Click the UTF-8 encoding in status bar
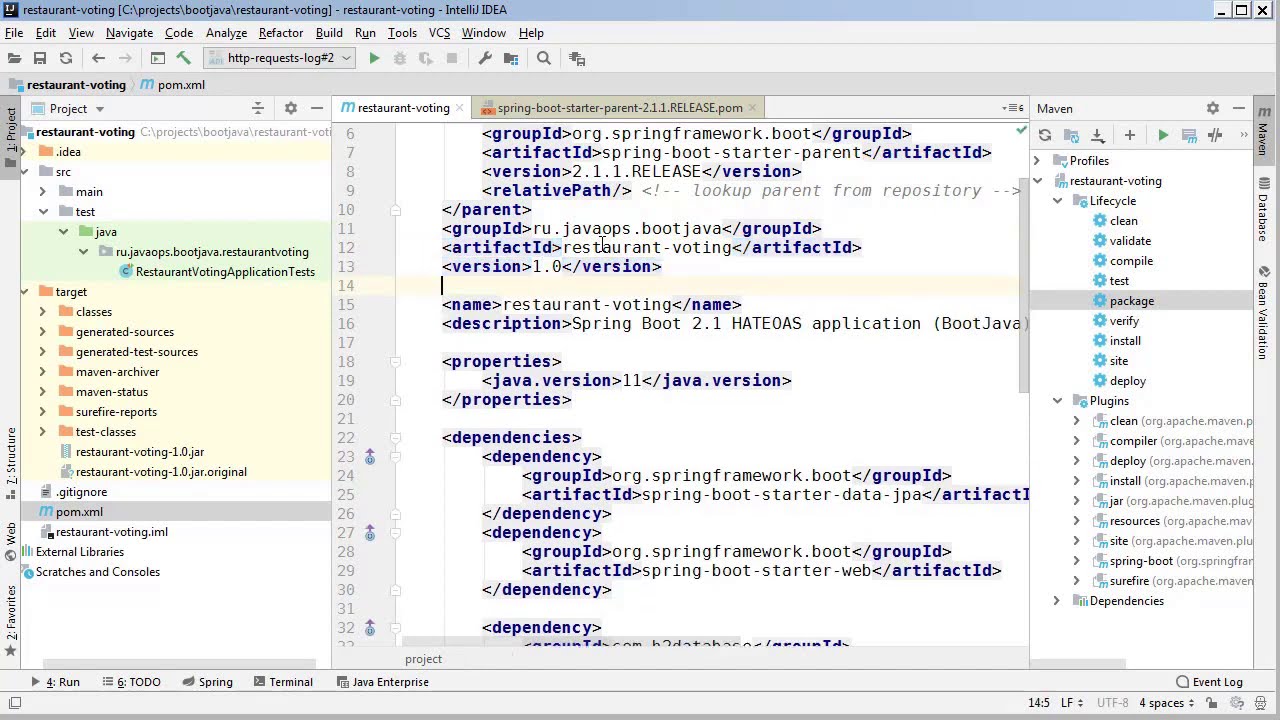Image resolution: width=1280 pixels, height=720 pixels. (1112, 703)
